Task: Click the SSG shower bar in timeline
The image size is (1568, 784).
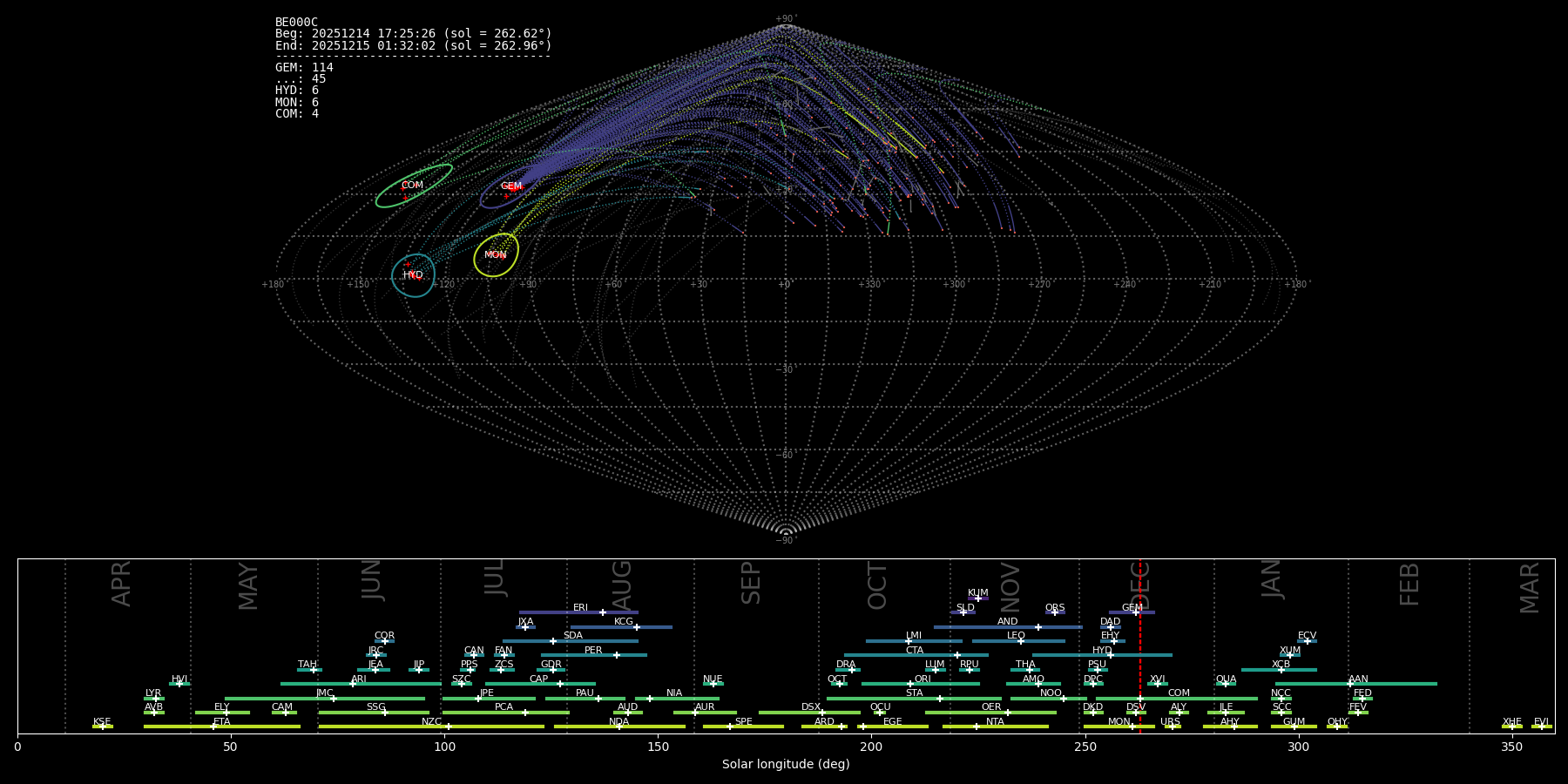Action: pyautogui.click(x=374, y=713)
